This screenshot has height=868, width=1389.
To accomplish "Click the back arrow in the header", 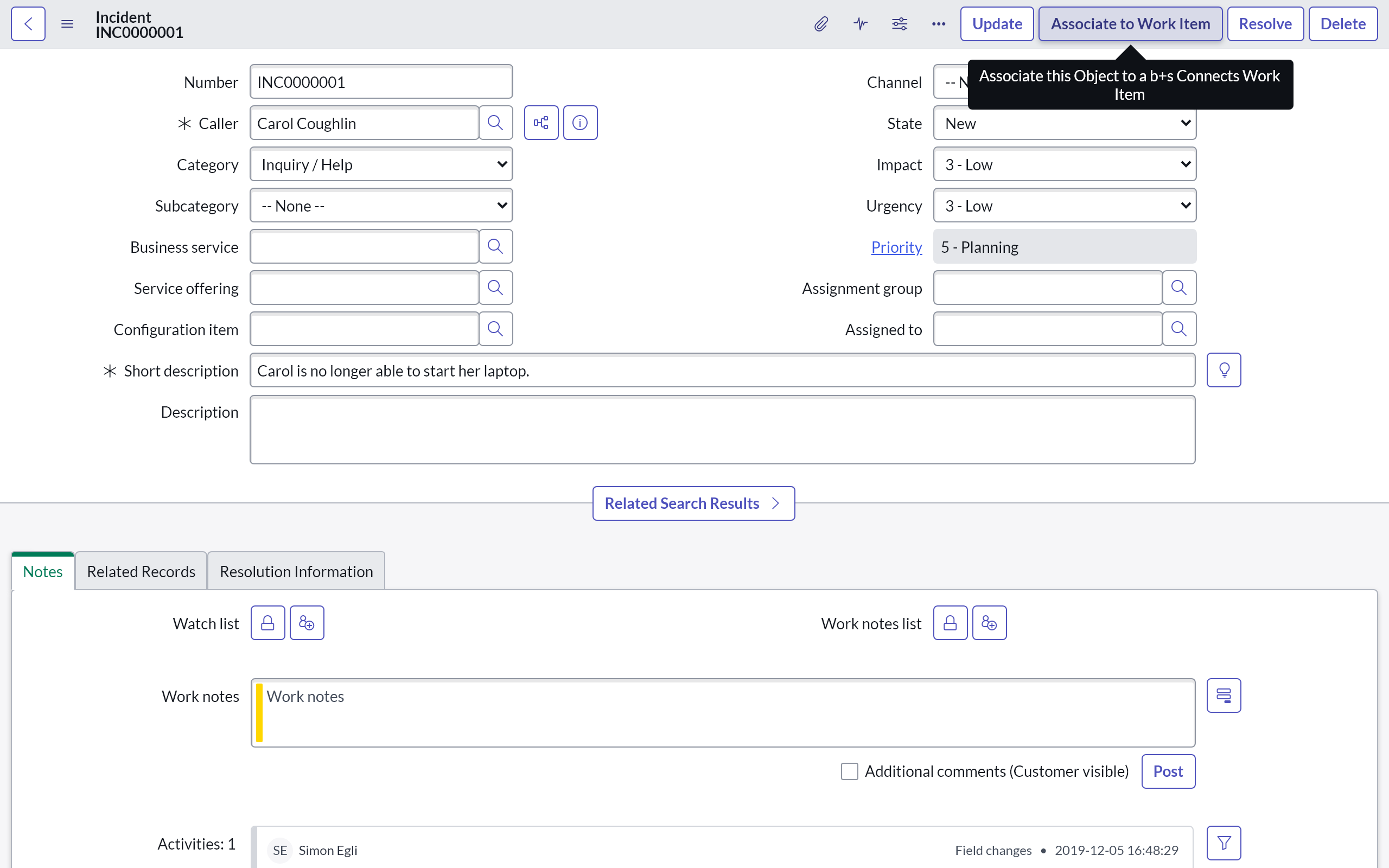I will pos(28,24).
